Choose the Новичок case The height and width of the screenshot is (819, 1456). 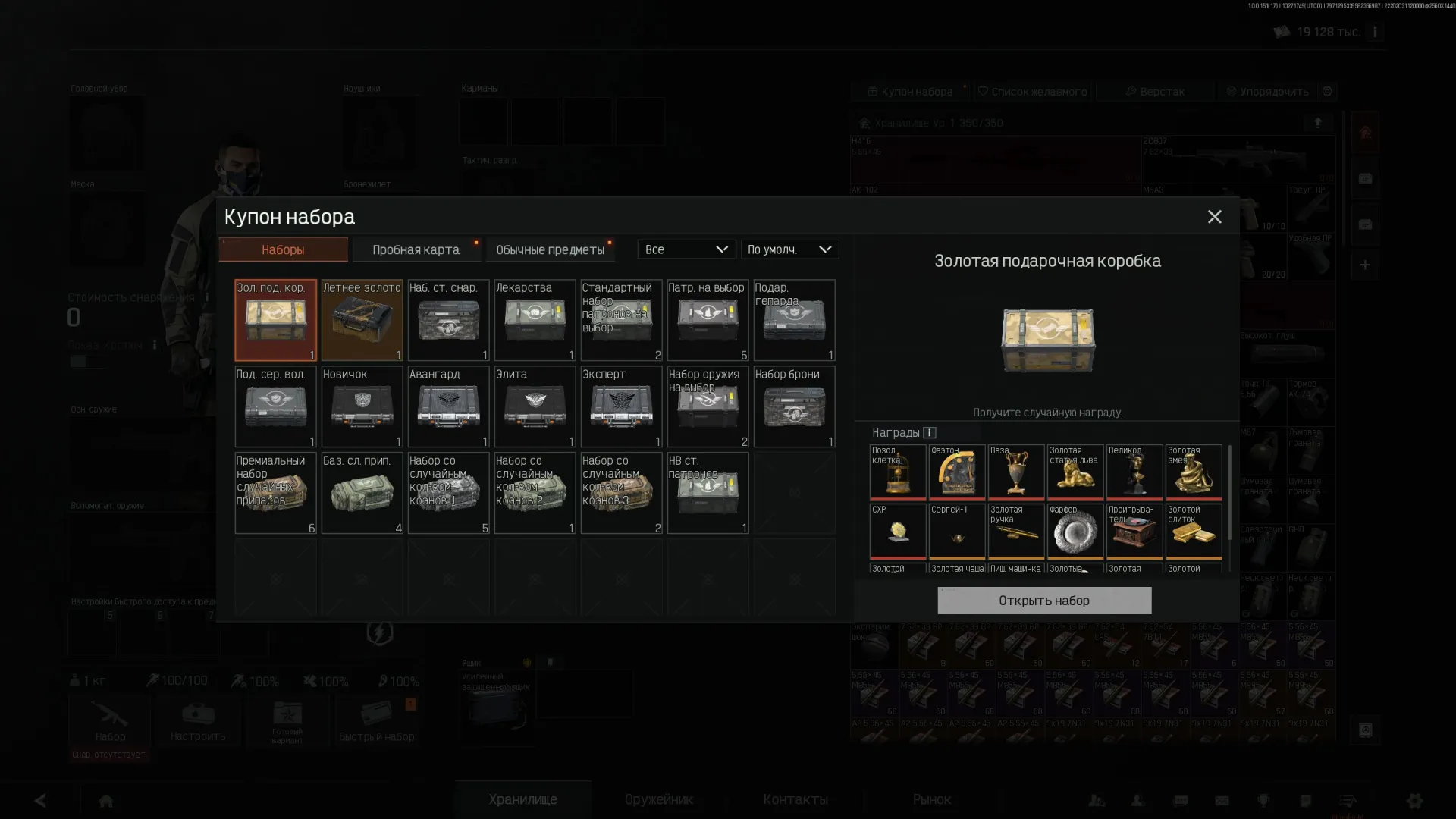[362, 406]
